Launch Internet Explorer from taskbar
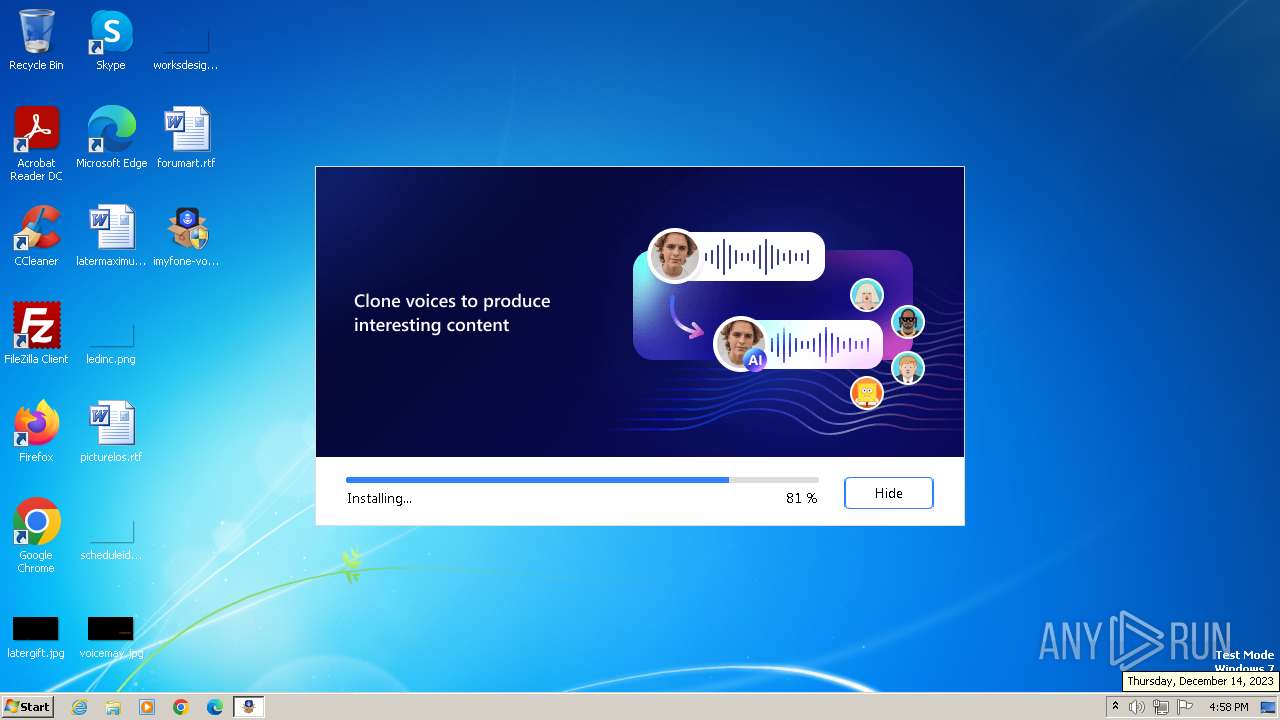The width and height of the screenshot is (1280, 720). (x=79, y=707)
